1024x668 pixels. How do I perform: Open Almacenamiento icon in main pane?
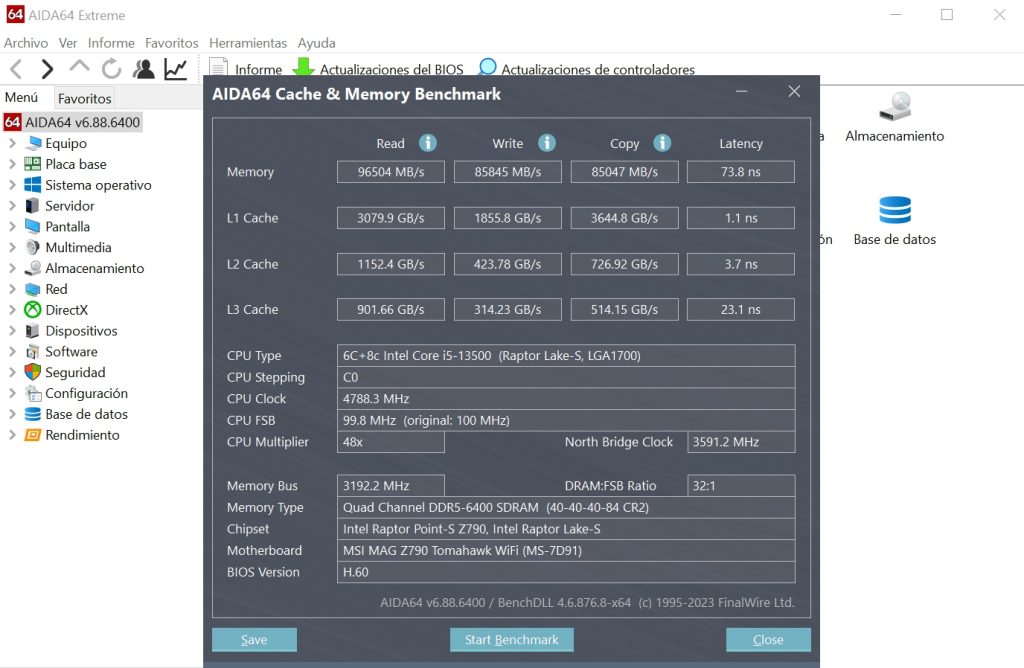tap(895, 106)
